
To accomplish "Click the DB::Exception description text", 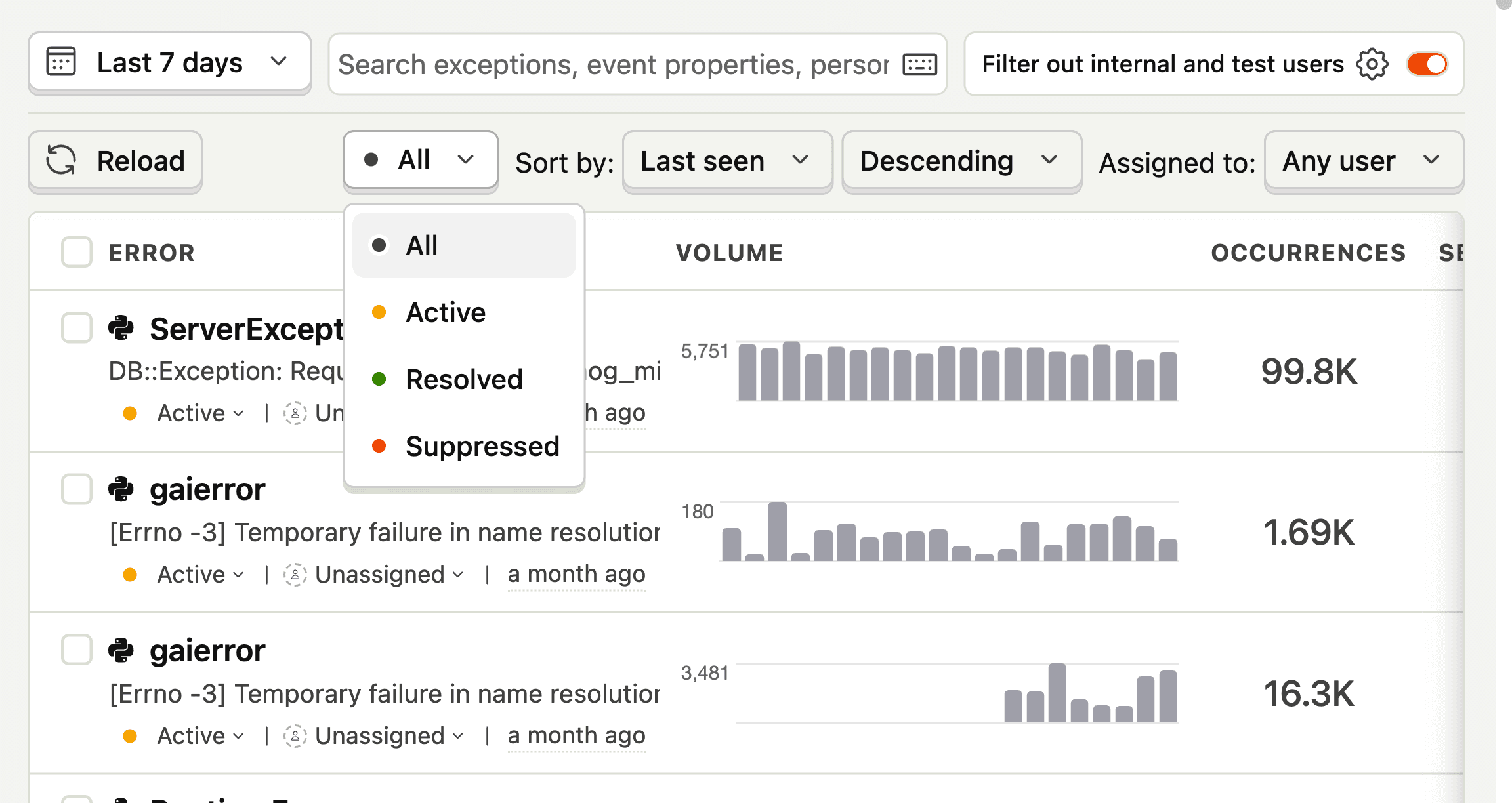I will (x=226, y=371).
